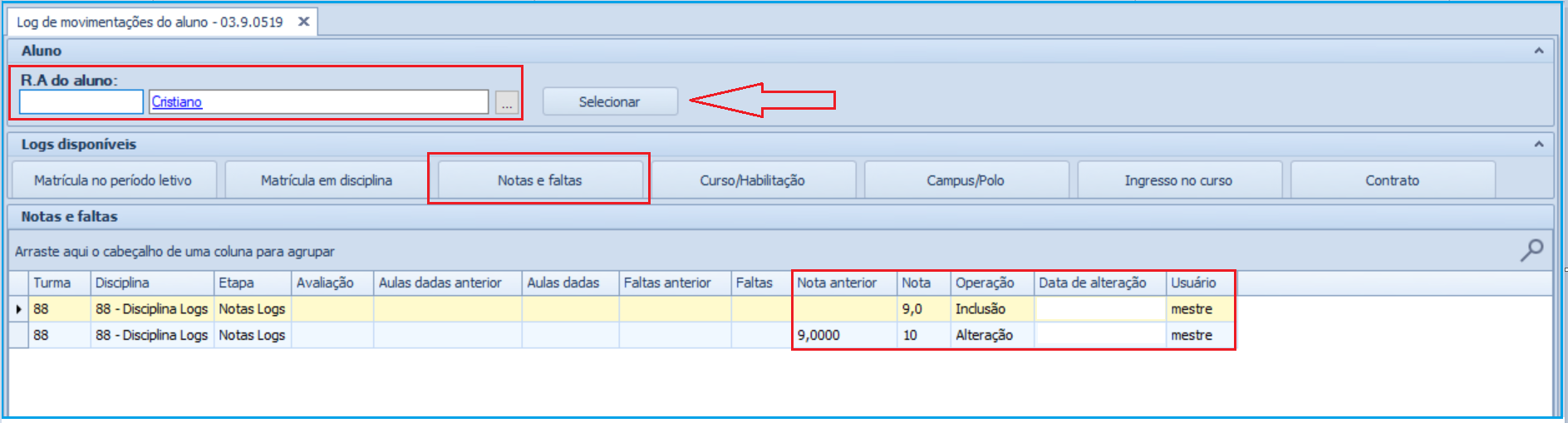Sort by the Etapa column header
This screenshot has height=423, width=1568.
coord(253,283)
